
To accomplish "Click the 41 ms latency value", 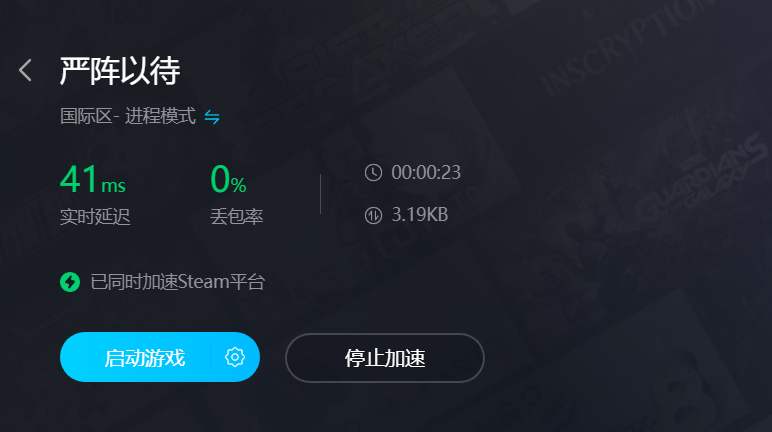I will pos(93,179).
